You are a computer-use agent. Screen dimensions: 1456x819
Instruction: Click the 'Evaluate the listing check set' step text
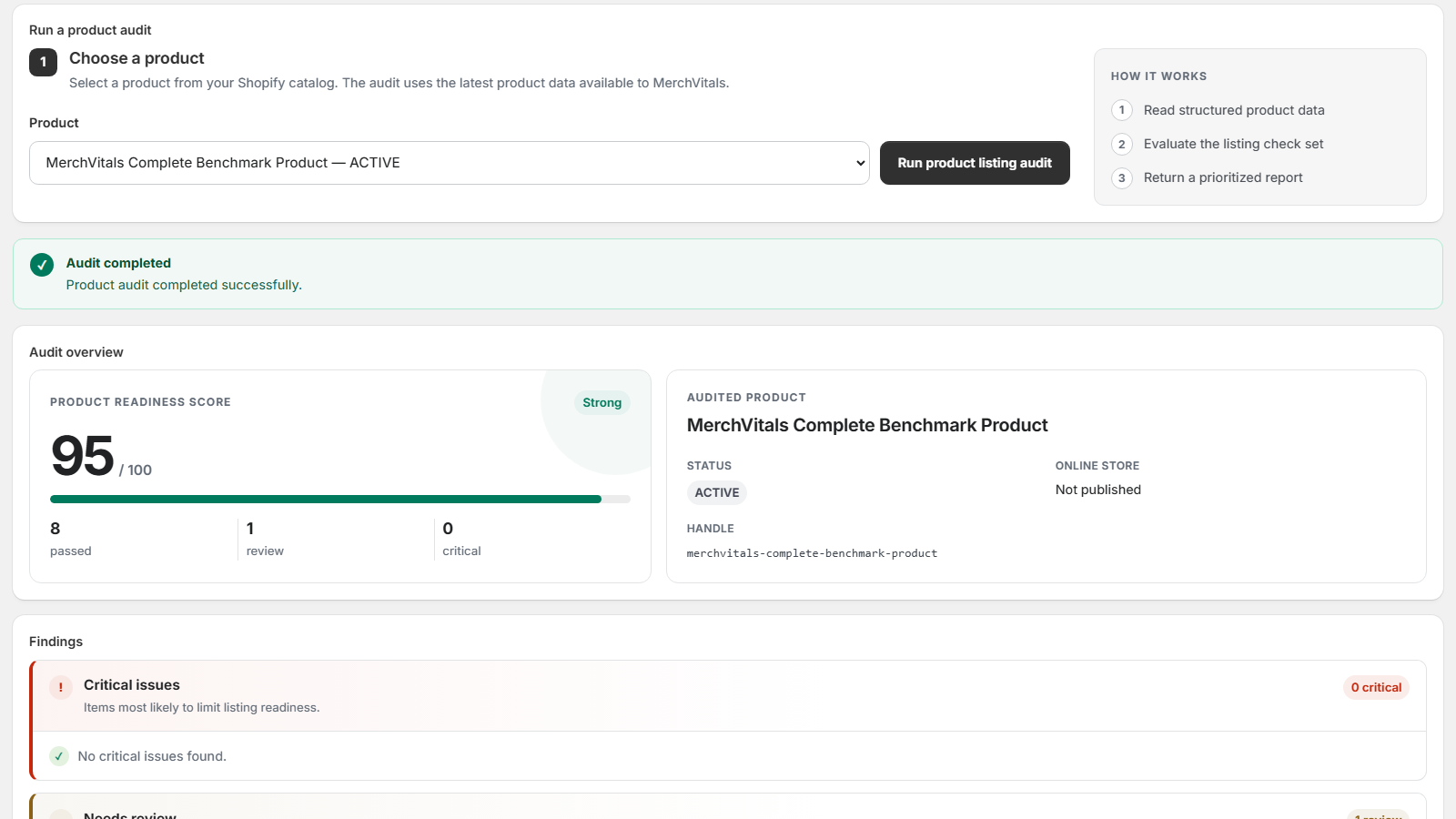pyautogui.click(x=1233, y=144)
